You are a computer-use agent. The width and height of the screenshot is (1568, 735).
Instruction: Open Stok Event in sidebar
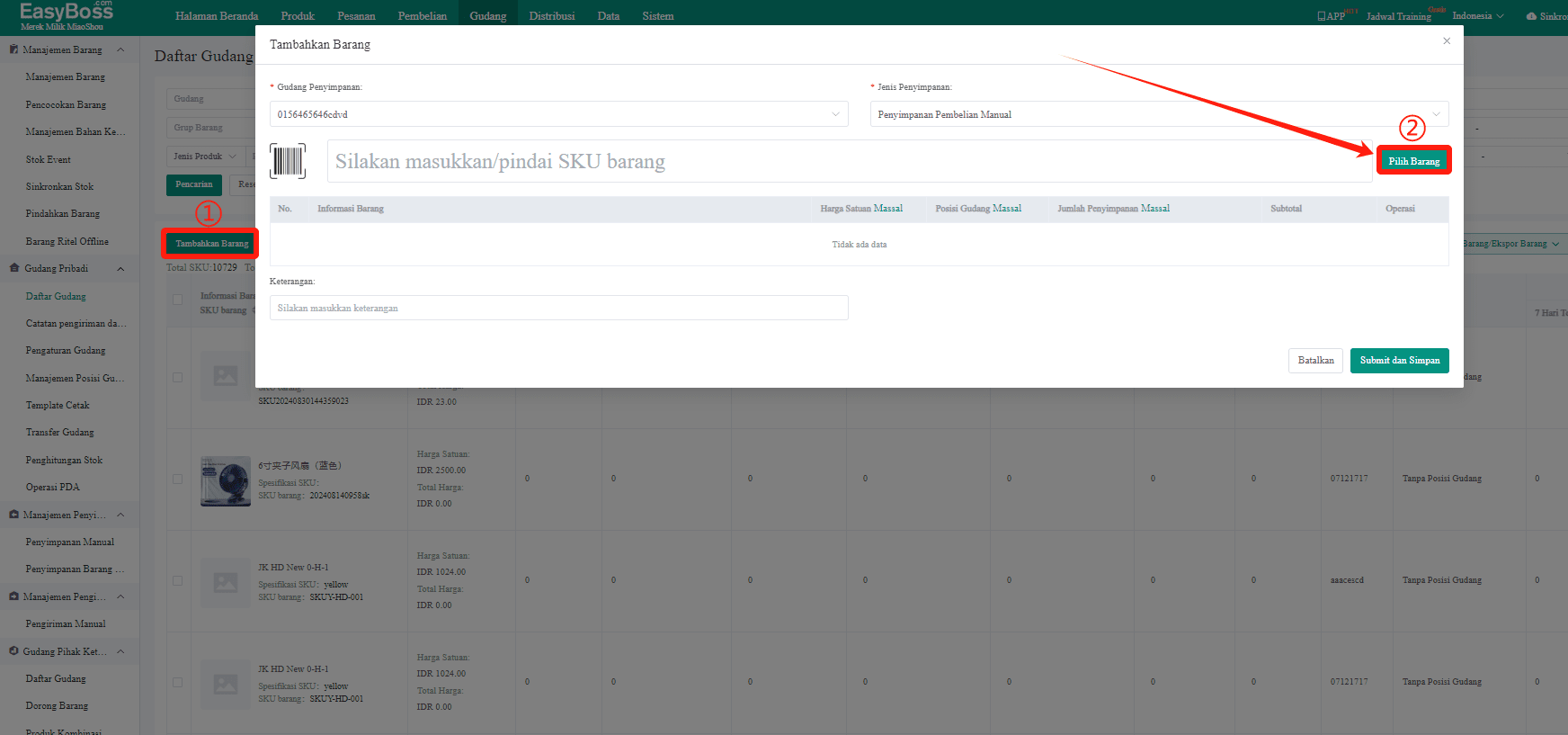click(48, 159)
